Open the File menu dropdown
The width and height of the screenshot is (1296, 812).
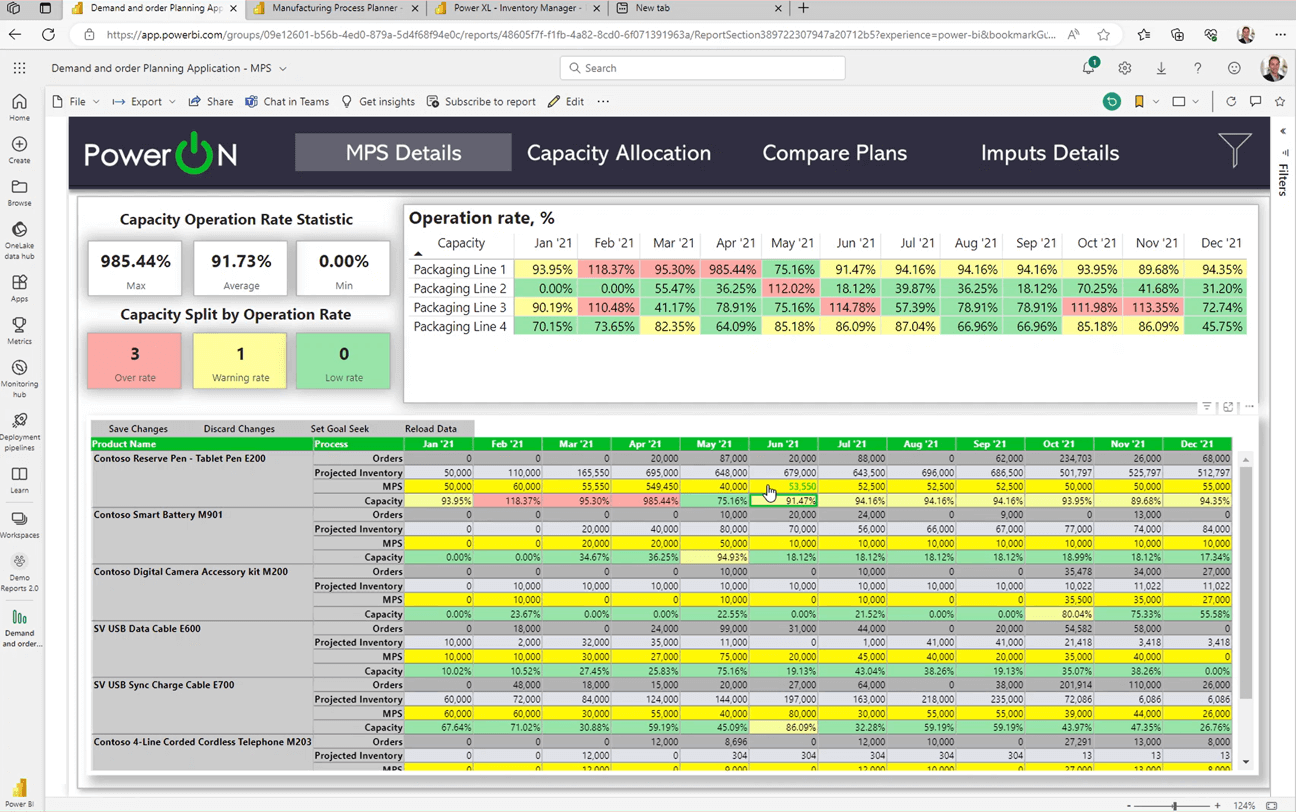point(78,102)
